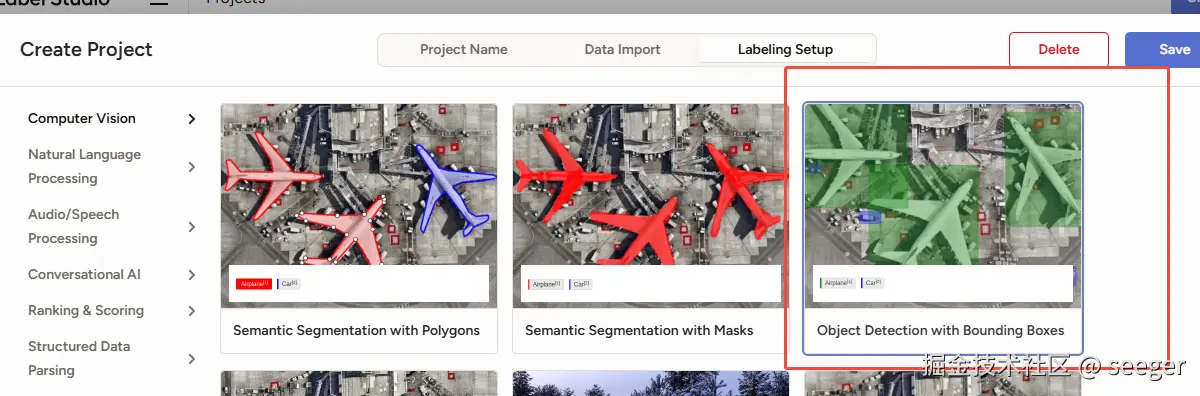Open the hamburger menu icon at top
This screenshot has width=1200, height=396.
tap(158, 3)
